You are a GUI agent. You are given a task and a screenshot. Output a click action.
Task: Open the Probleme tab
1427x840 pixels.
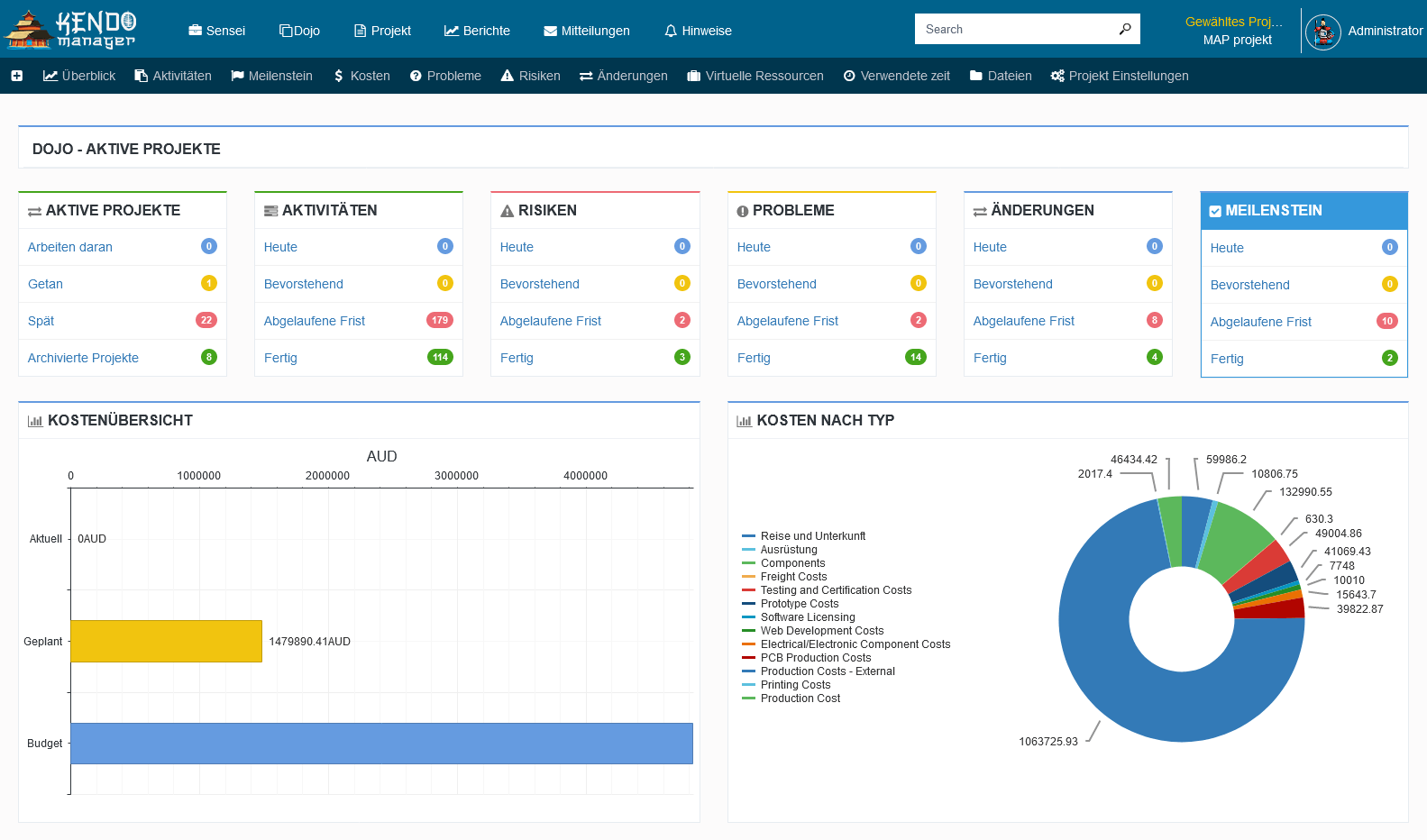445,76
